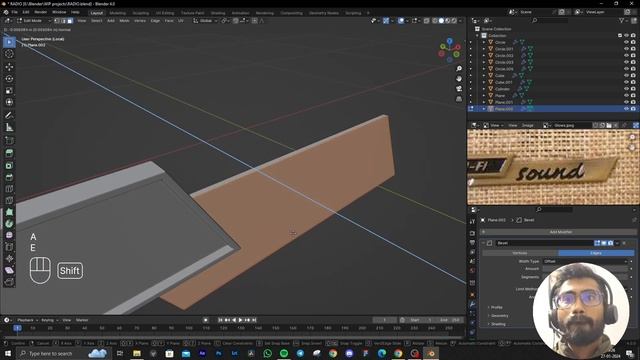Open the Window menu
Image resolution: width=640 pixels, height=360 pixels.
[59, 12]
